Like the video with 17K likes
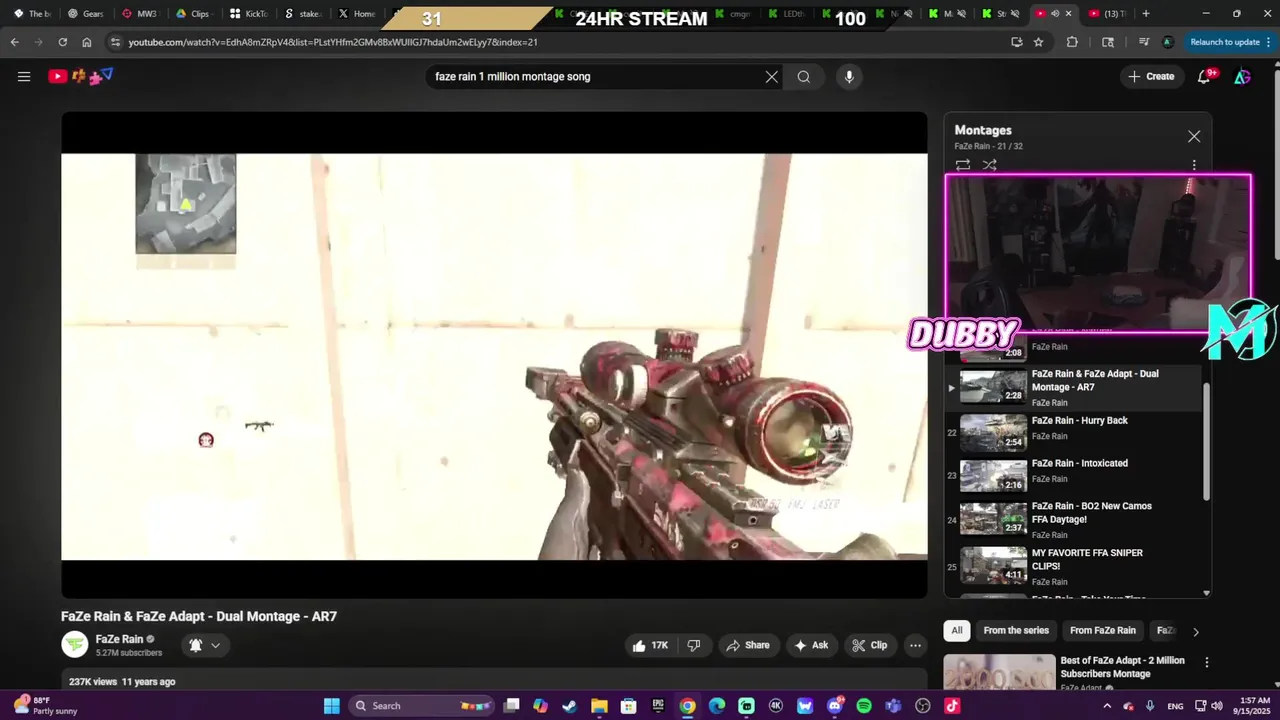This screenshot has width=1280, height=720. tap(649, 645)
